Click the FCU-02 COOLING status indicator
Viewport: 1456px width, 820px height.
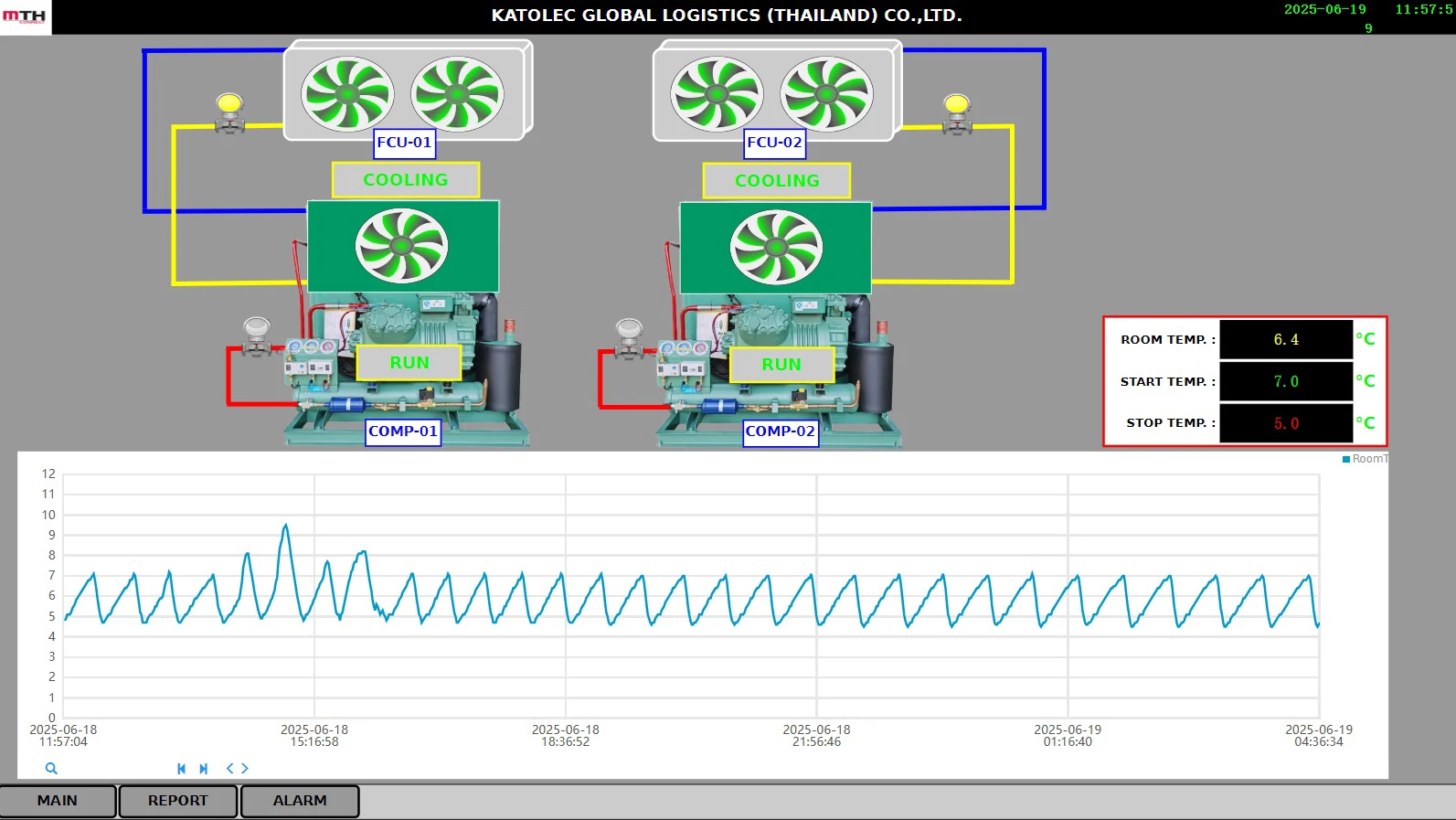(777, 181)
